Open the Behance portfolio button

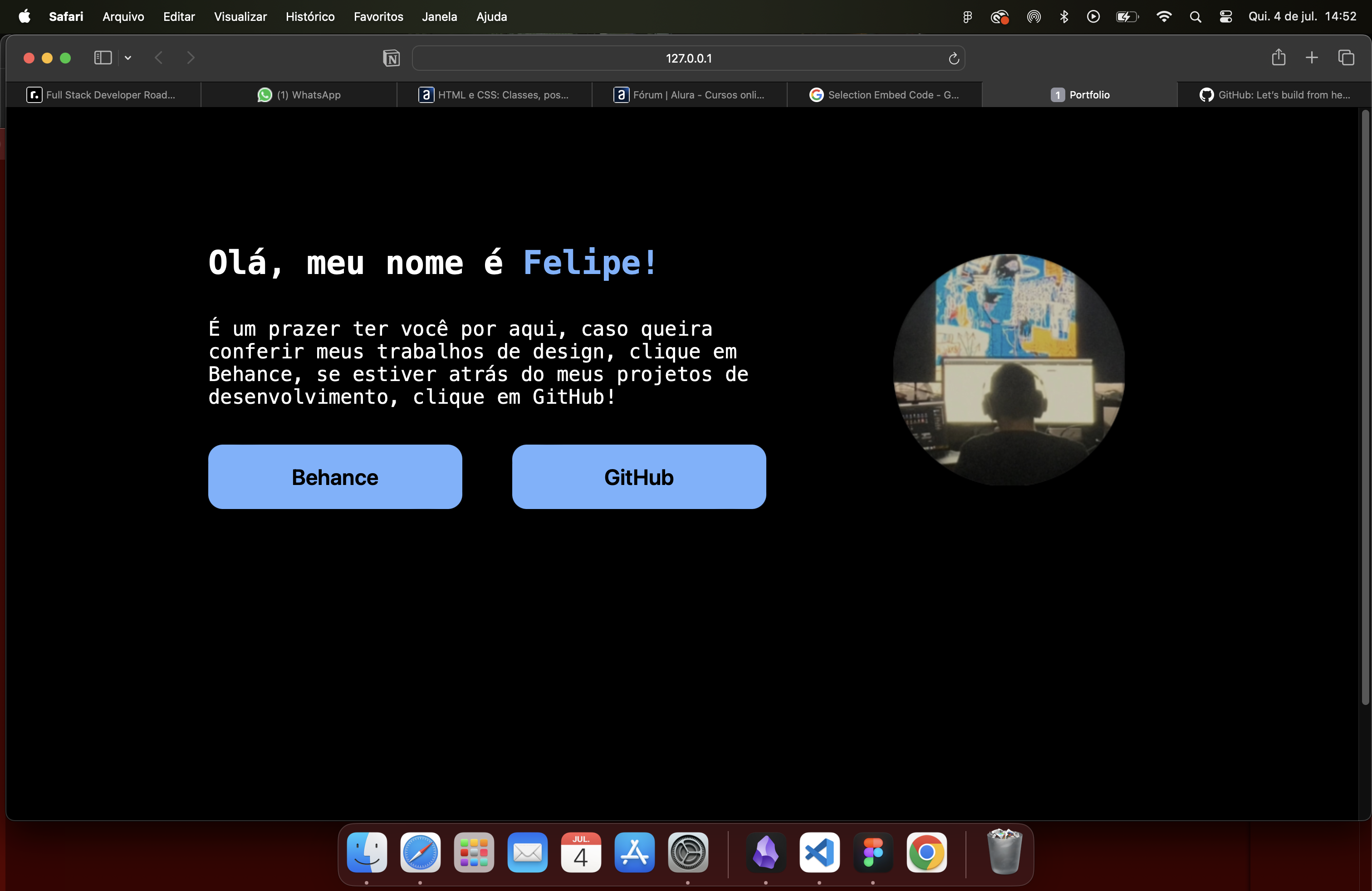click(335, 477)
